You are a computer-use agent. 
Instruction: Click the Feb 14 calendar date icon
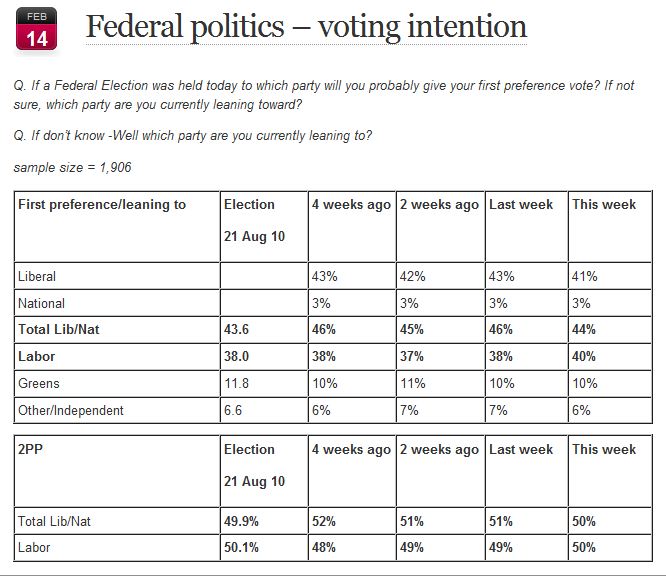click(38, 27)
